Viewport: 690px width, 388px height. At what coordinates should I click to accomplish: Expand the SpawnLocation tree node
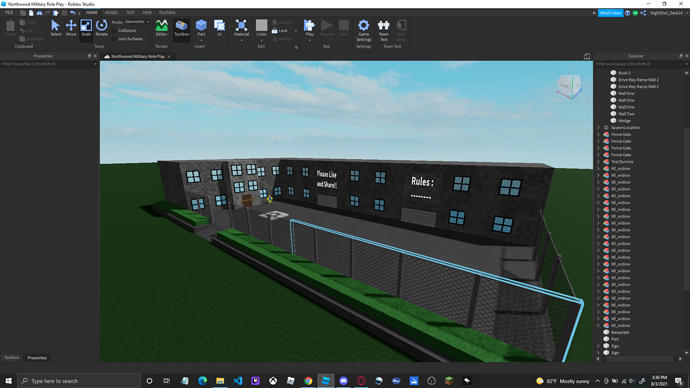click(x=598, y=128)
